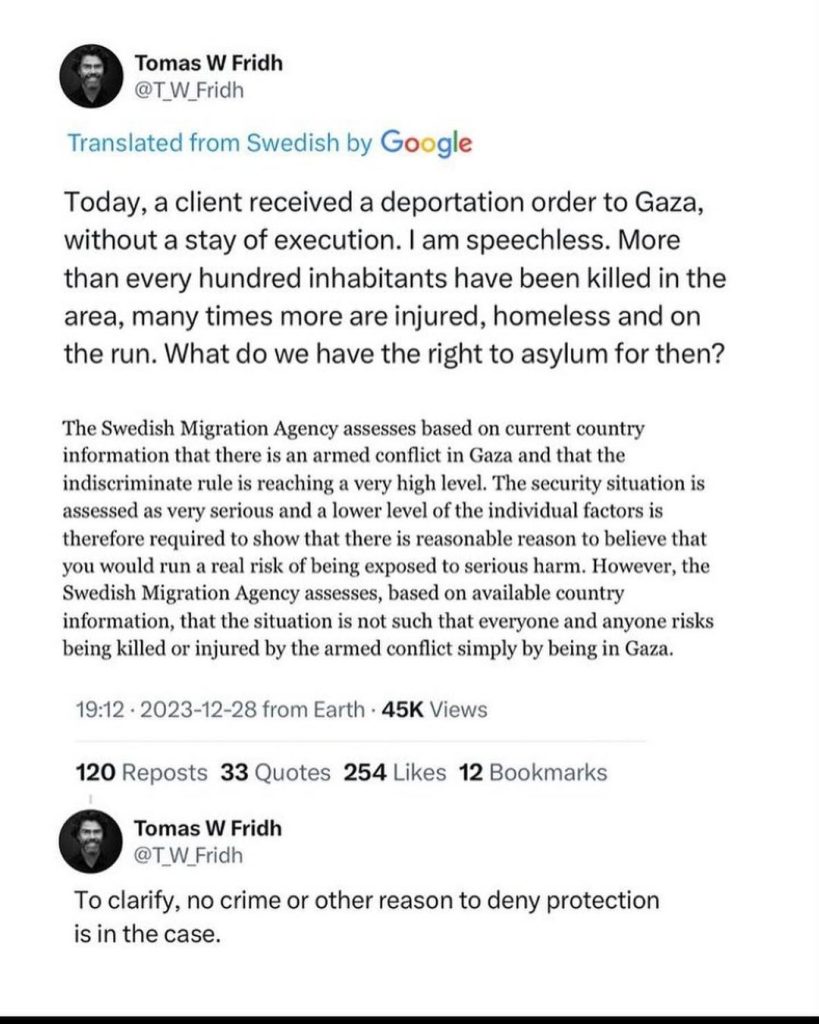819x1024 pixels.
Task: Click 'Translated from Swedish by' text
Action: (x=218, y=143)
